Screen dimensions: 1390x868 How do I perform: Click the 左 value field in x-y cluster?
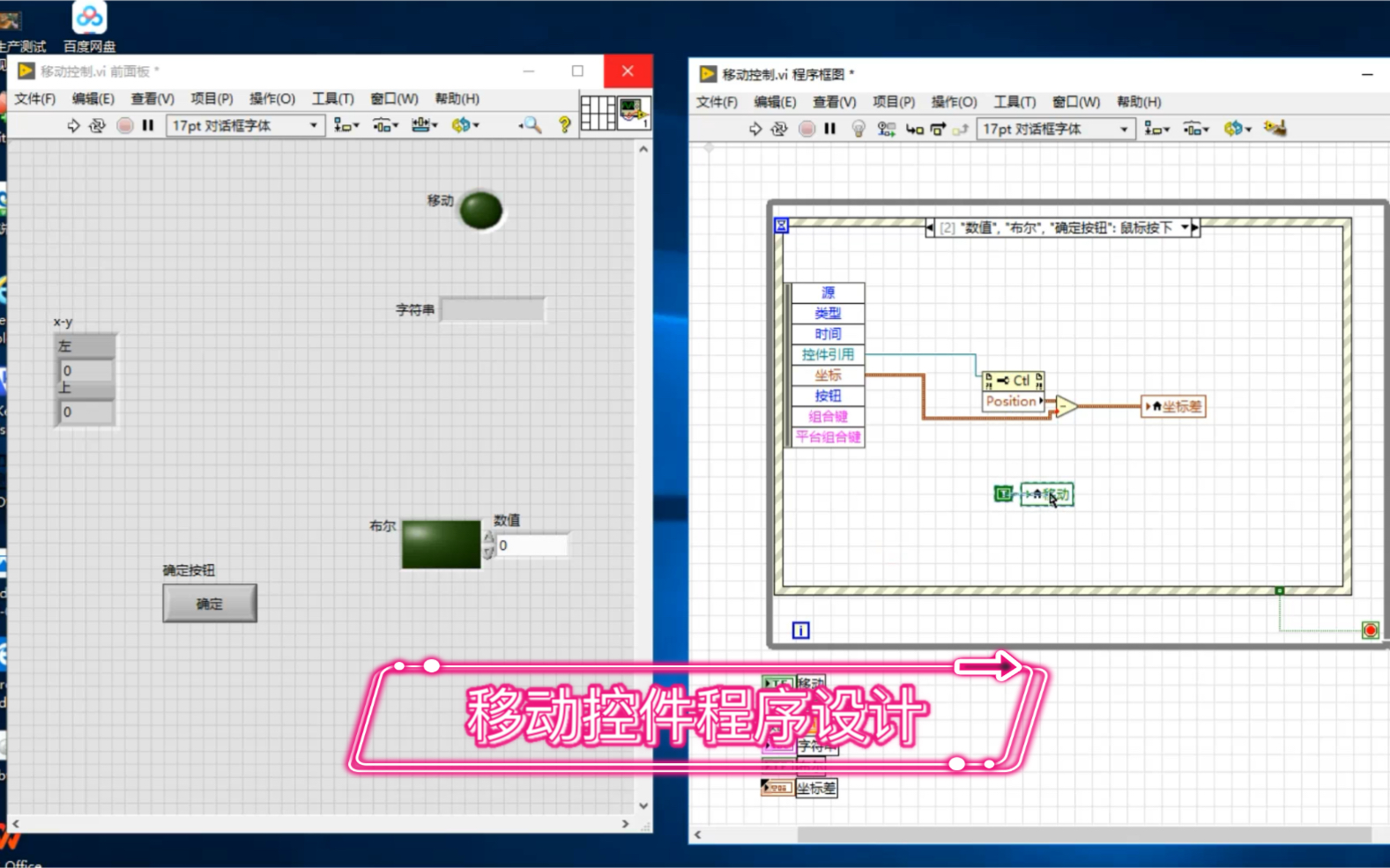coord(86,371)
